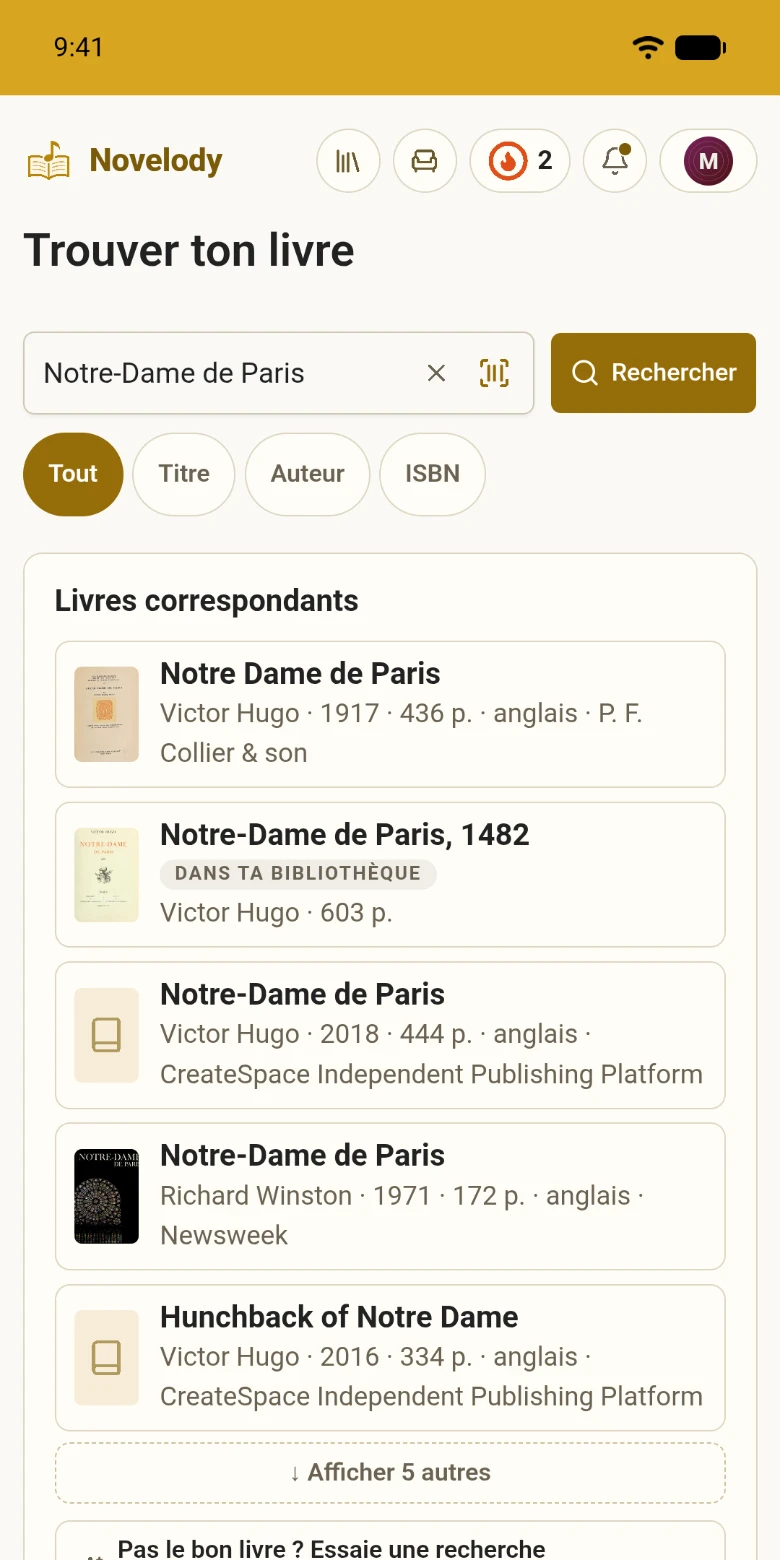Open the reading couch icon
Screen dimensions: 780x1560
click(x=425, y=160)
